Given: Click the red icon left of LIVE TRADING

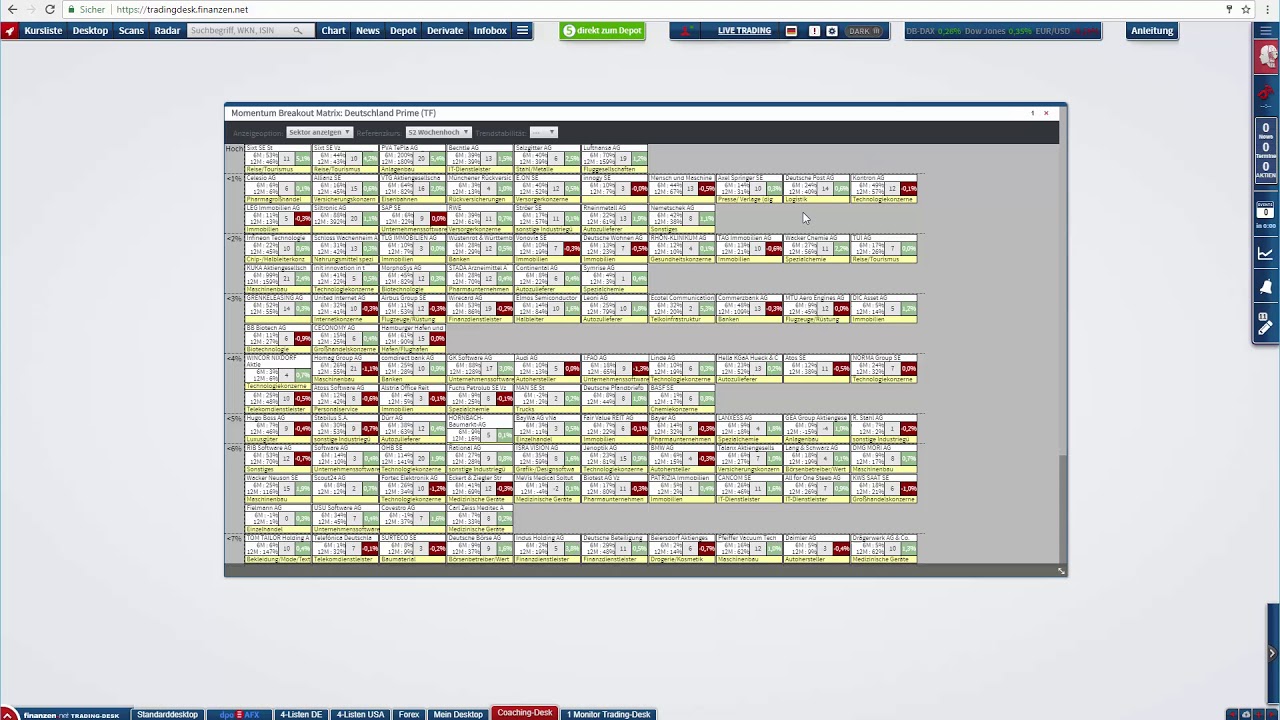Looking at the screenshot, I should [x=686, y=31].
